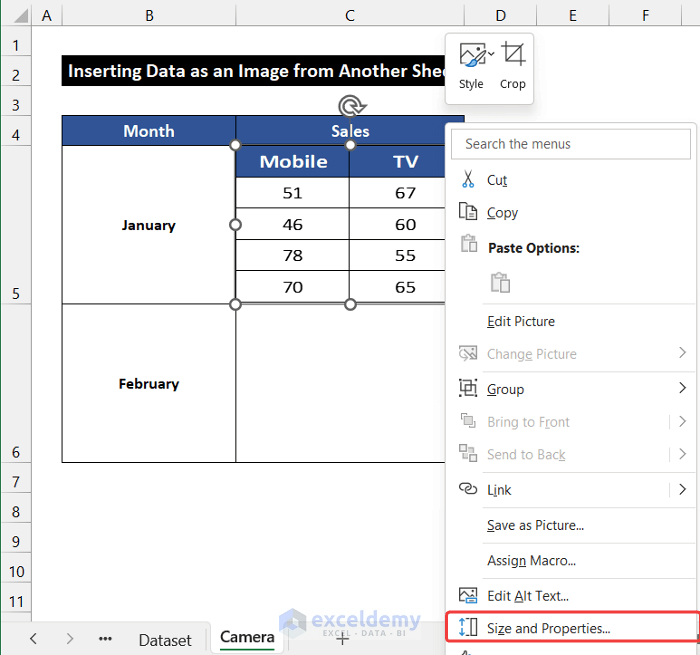Image resolution: width=700 pixels, height=655 pixels.
Task: Expand the Link submenu arrow
Action: (x=682, y=489)
